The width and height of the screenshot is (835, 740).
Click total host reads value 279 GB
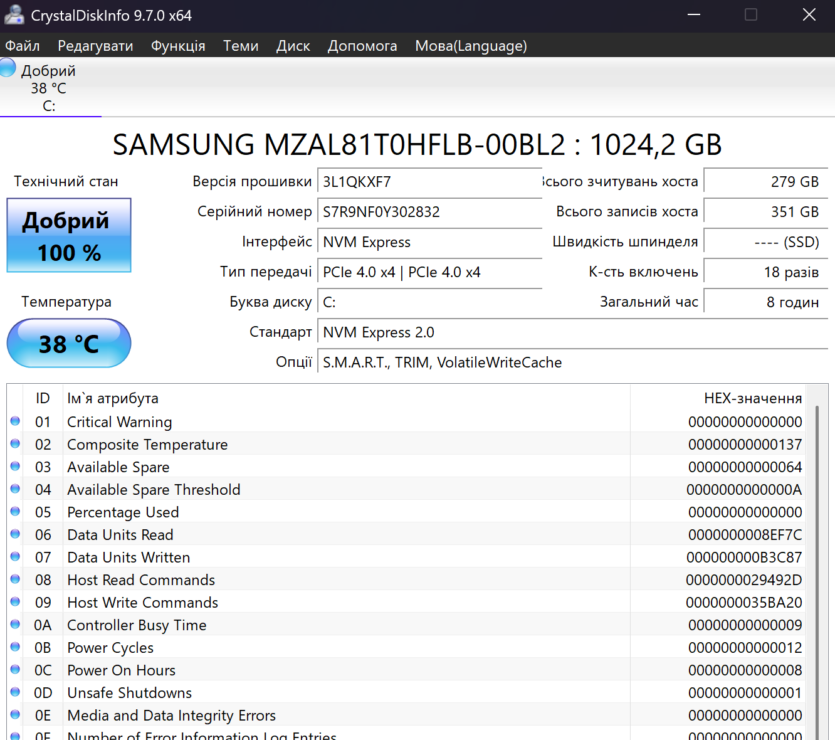(x=766, y=182)
